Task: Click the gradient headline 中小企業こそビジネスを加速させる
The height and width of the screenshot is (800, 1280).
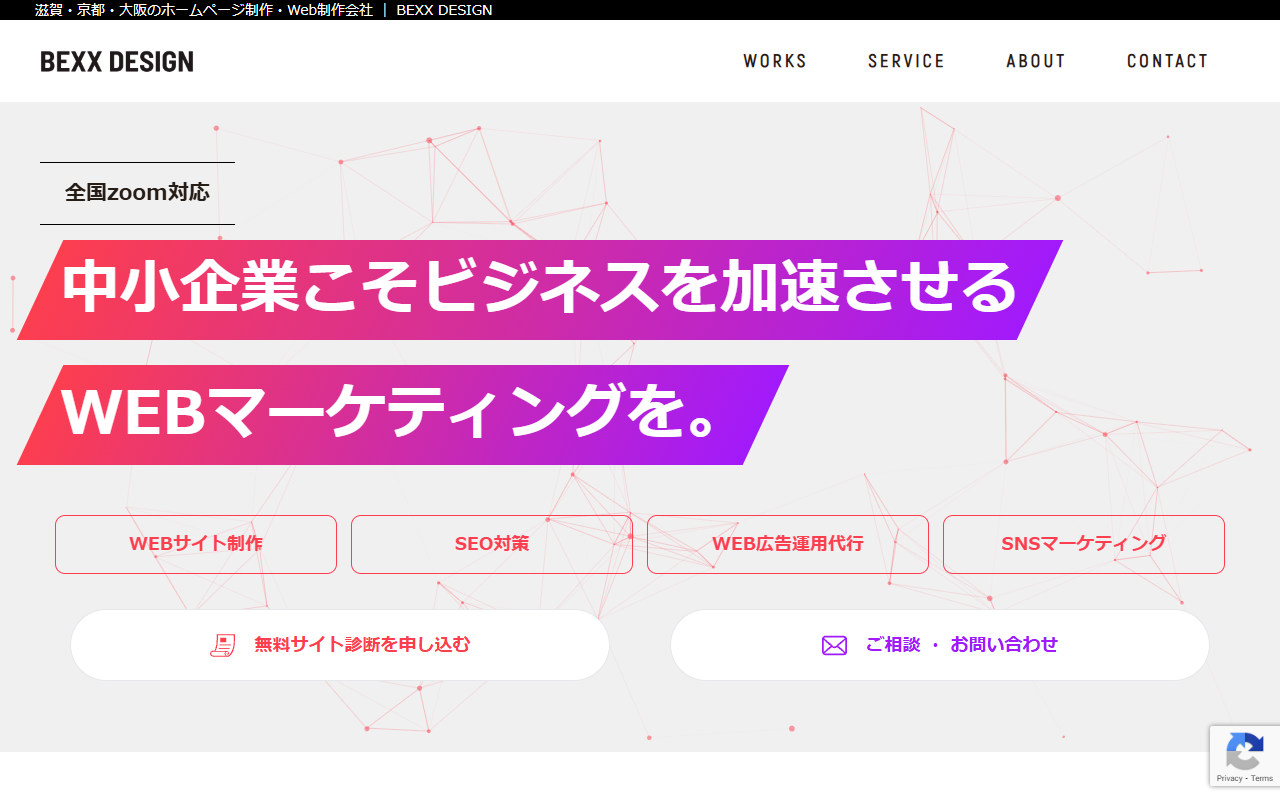Action: pos(538,289)
